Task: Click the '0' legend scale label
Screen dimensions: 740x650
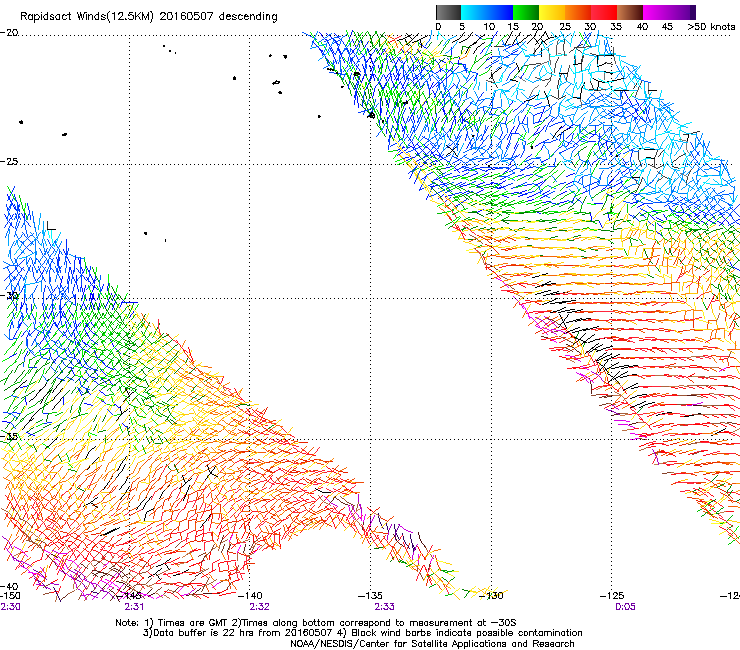Action: coord(438,26)
